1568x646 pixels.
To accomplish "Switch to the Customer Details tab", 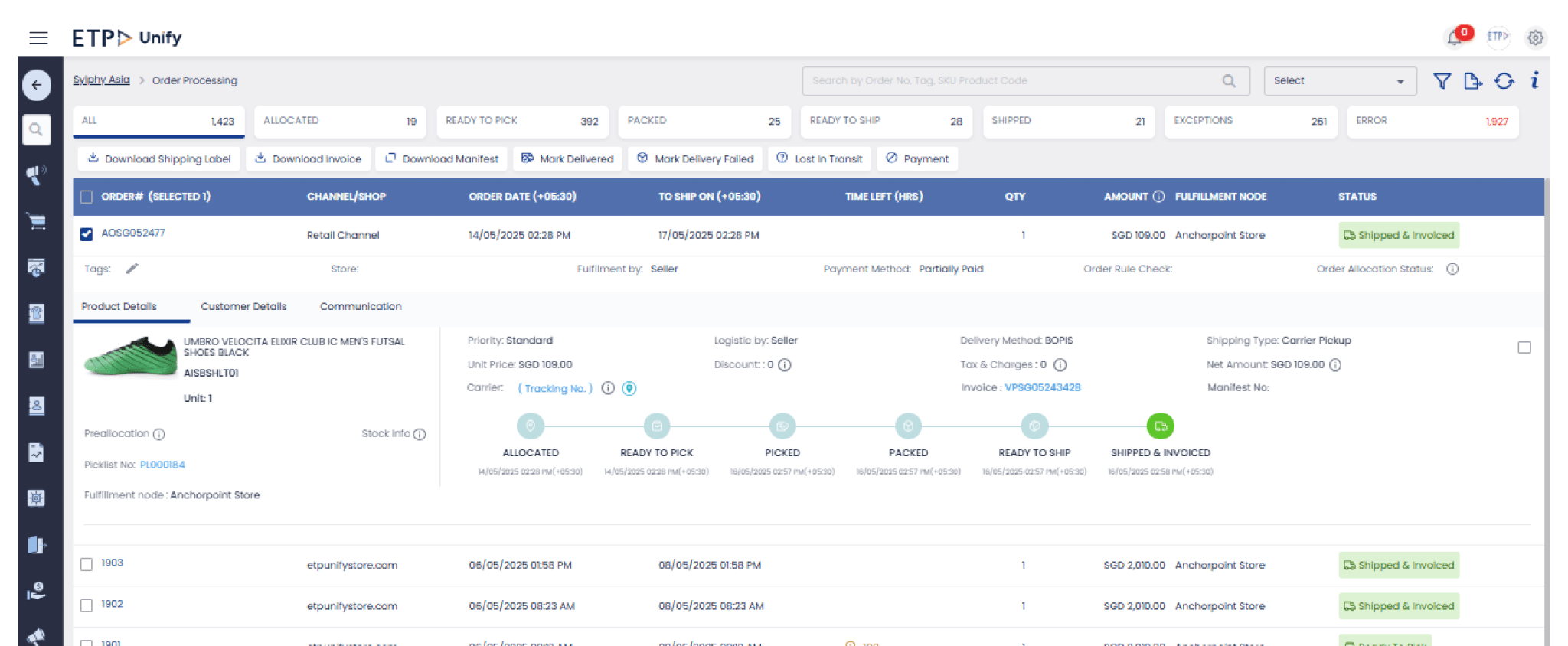I will click(x=243, y=306).
